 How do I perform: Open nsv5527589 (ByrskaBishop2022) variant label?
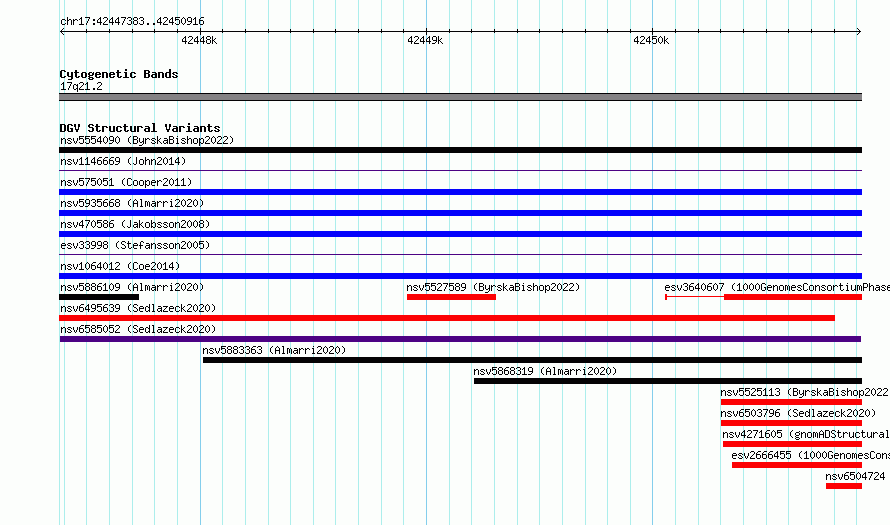(x=493, y=287)
